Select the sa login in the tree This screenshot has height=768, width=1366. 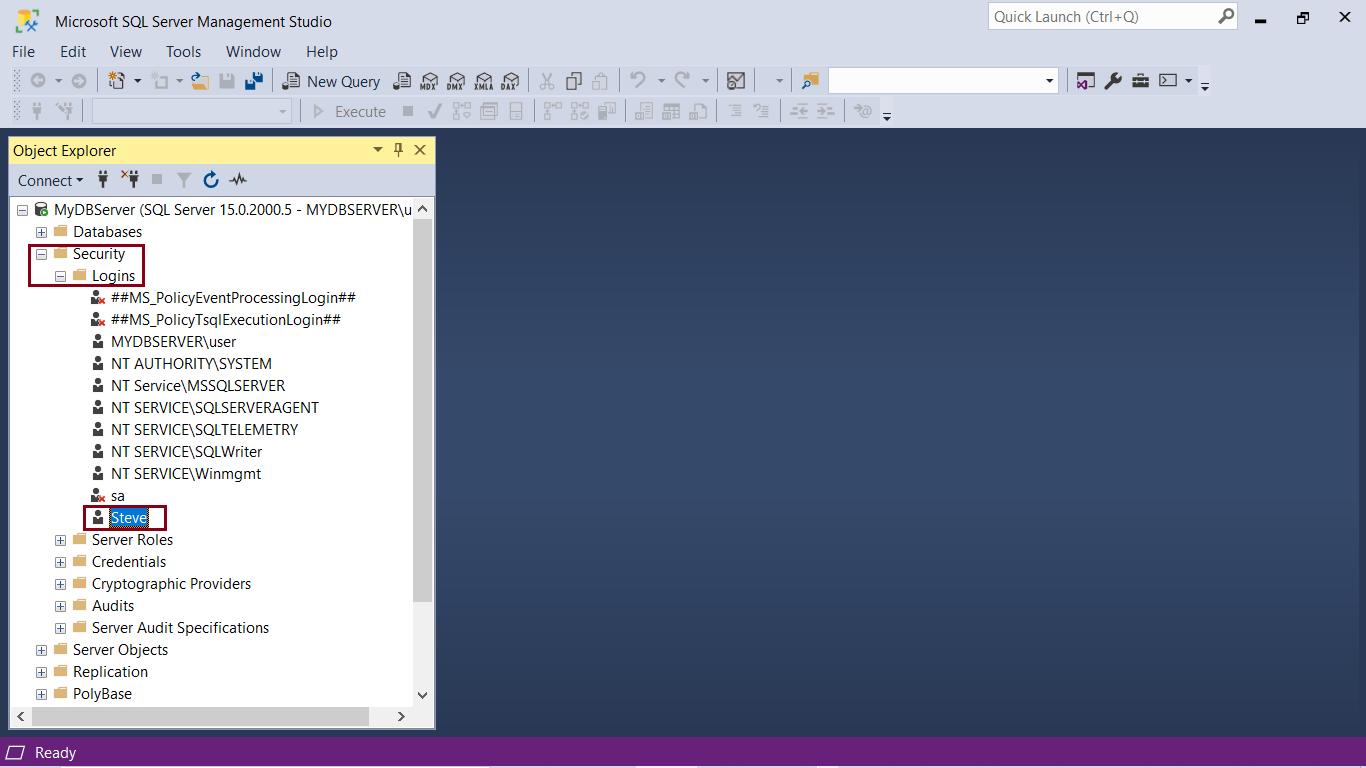(x=118, y=495)
